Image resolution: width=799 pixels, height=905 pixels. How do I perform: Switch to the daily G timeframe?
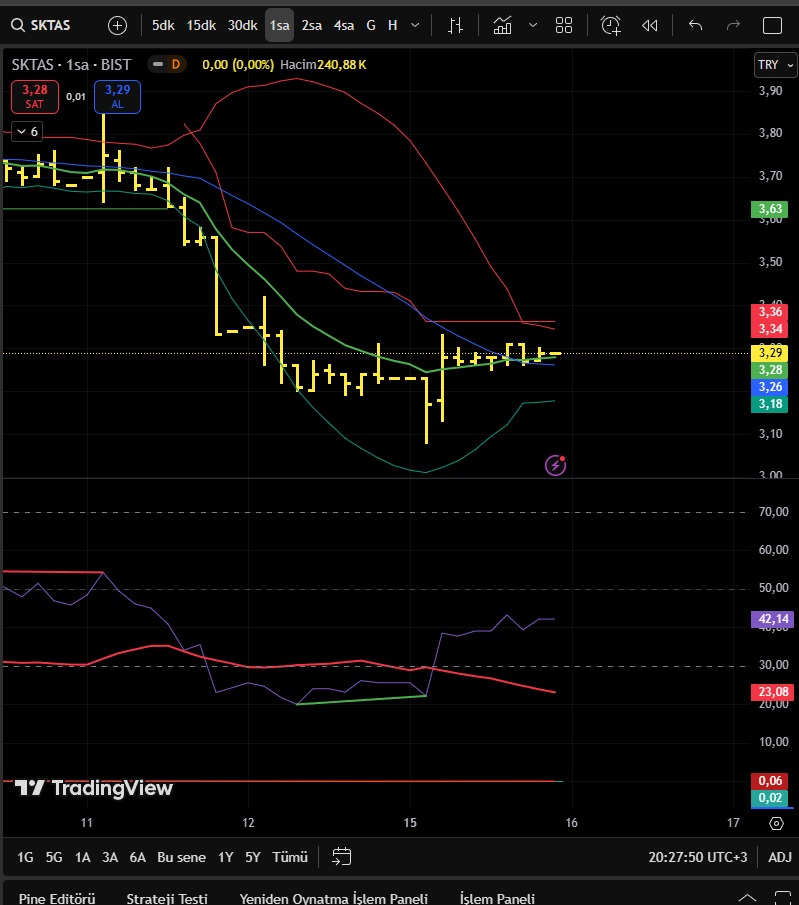coord(371,25)
